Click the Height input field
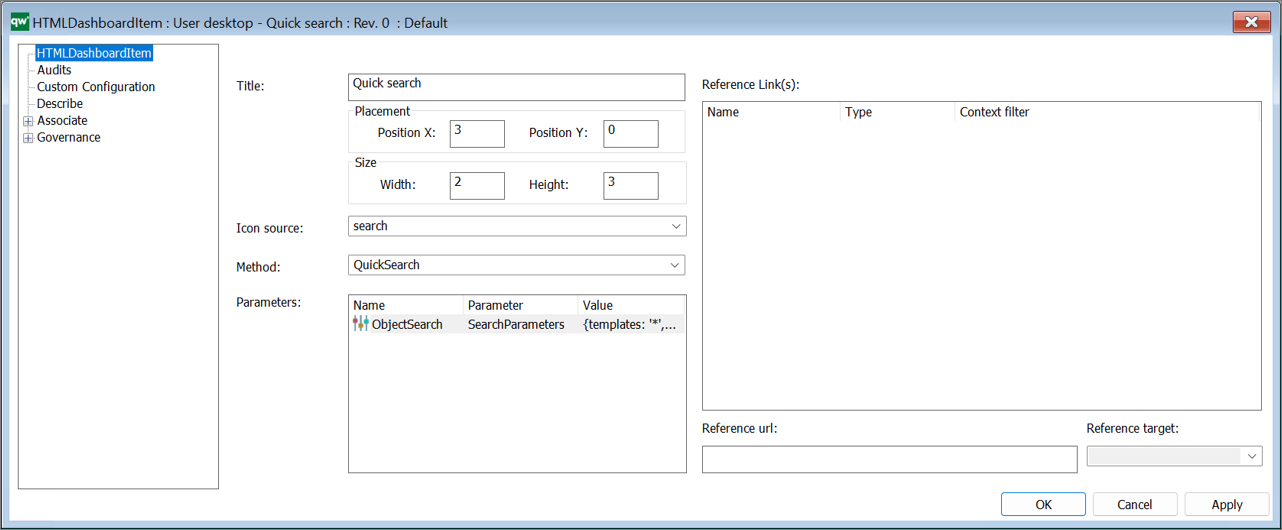Image resolution: width=1282 pixels, height=530 pixels. coord(631,186)
